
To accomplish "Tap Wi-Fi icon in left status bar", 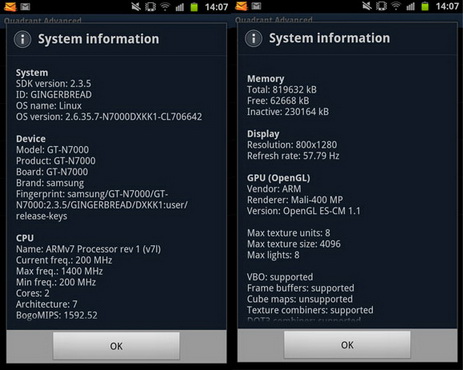I will (x=165, y=6).
